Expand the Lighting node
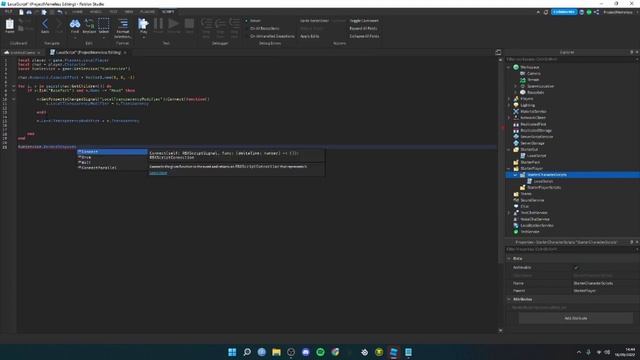Viewport: 640px width, 360px height. pos(509,105)
